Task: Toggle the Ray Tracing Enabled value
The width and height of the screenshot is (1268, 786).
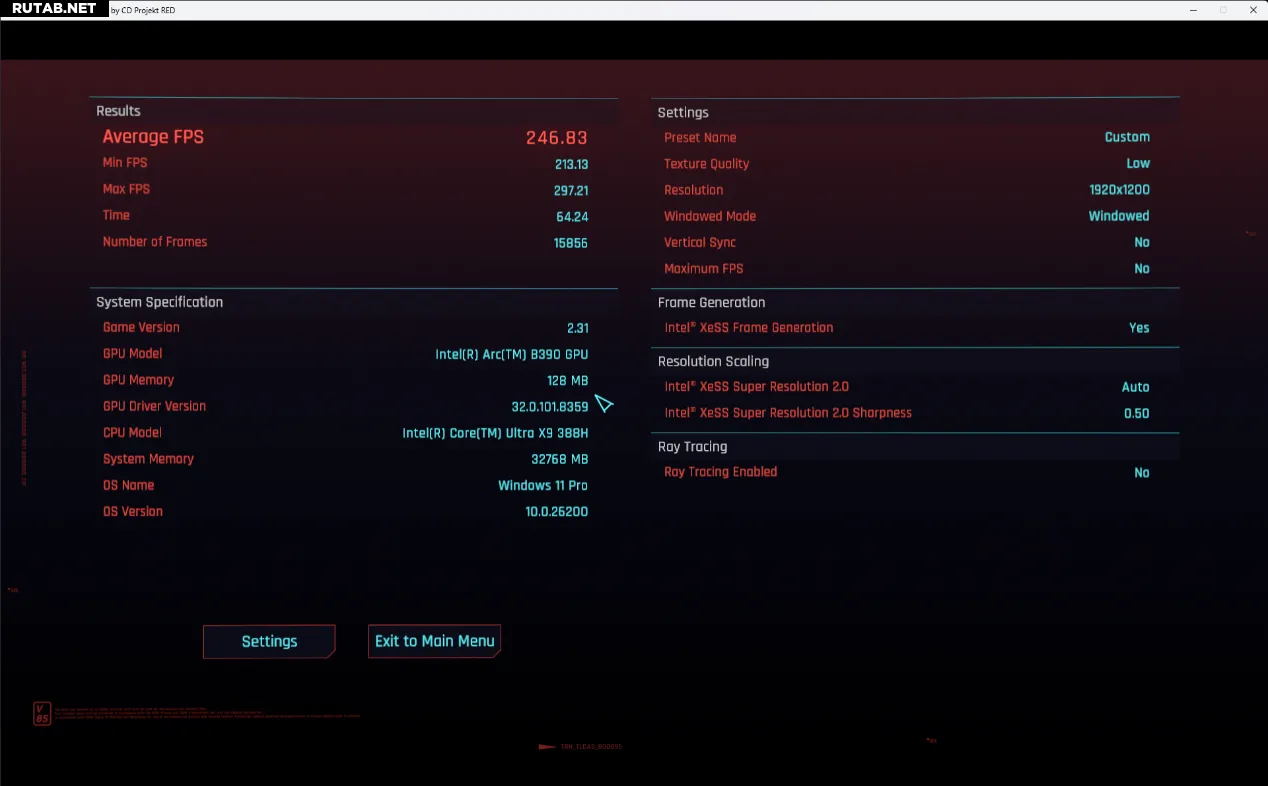Action: point(1141,473)
